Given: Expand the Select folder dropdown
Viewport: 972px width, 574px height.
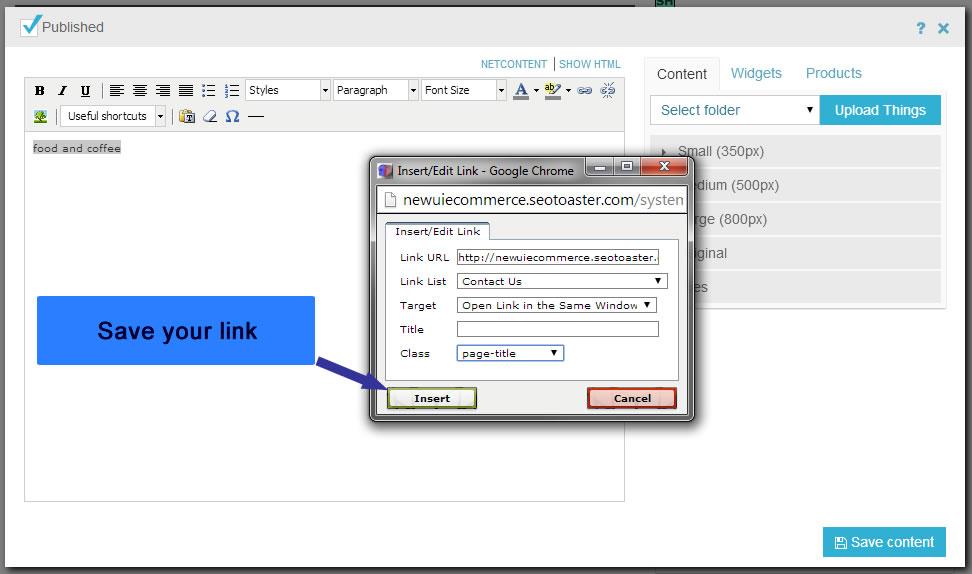Looking at the screenshot, I should tap(735, 110).
